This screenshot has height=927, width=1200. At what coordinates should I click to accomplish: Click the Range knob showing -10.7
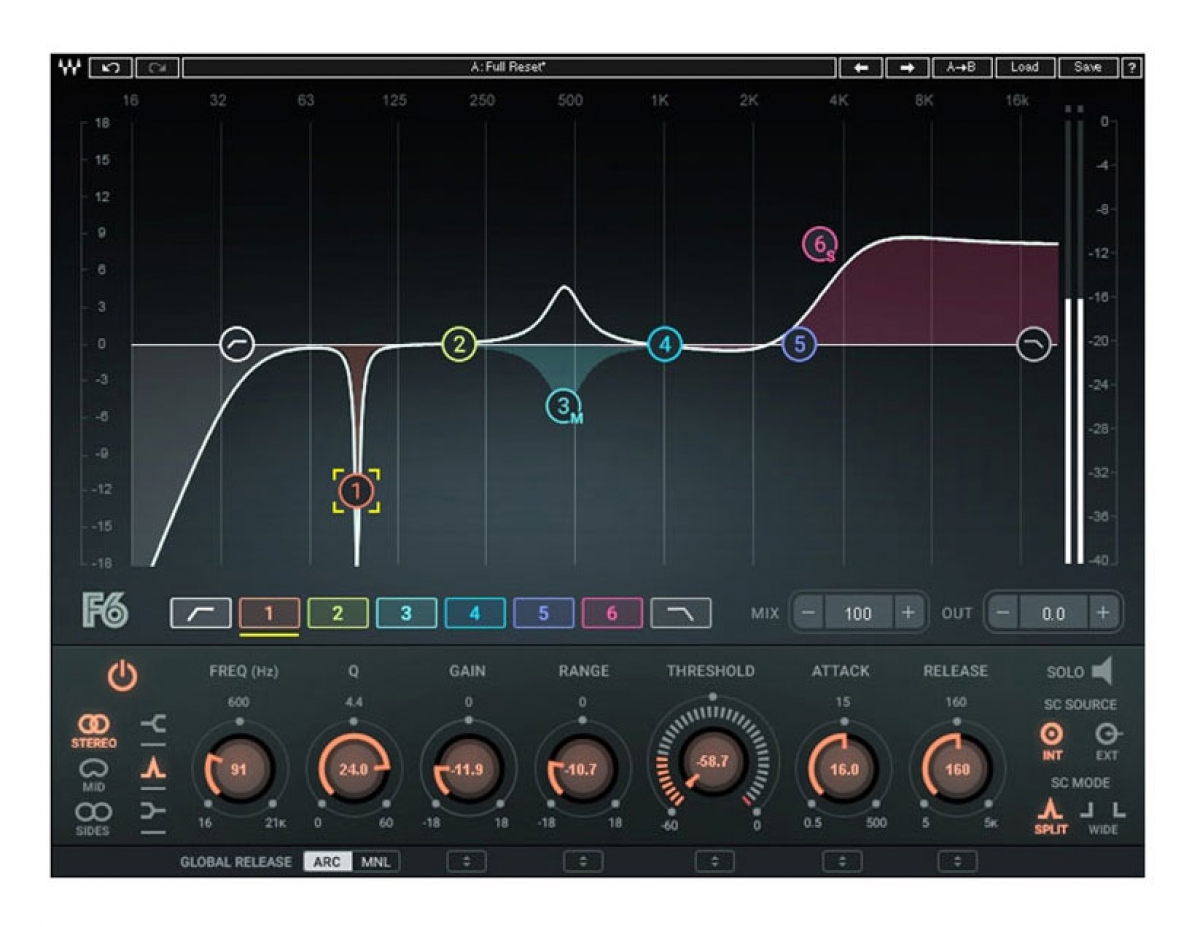coord(582,770)
